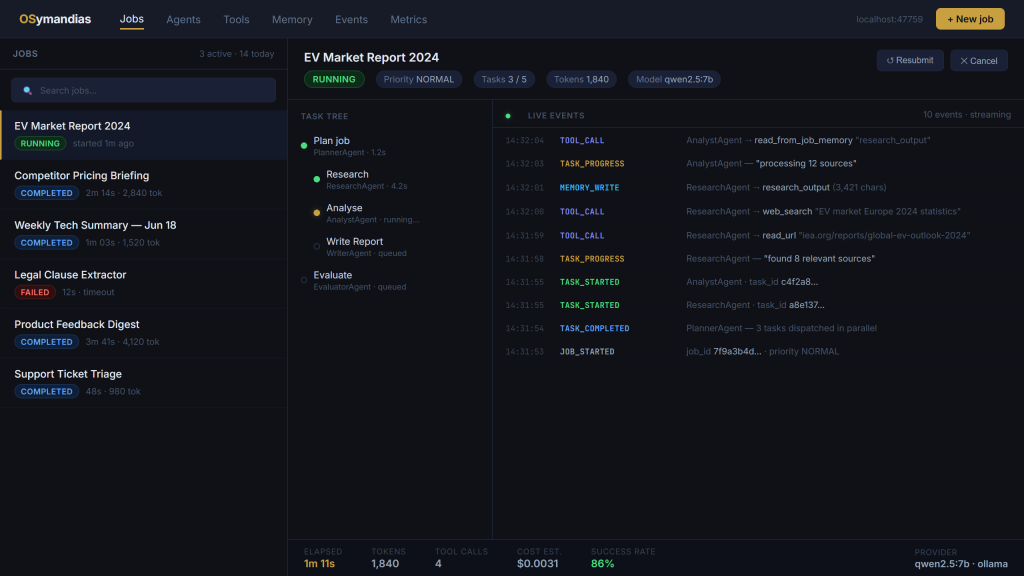Image resolution: width=1024 pixels, height=576 pixels.
Task: Open the Jobs tab
Action: [x=131, y=19]
